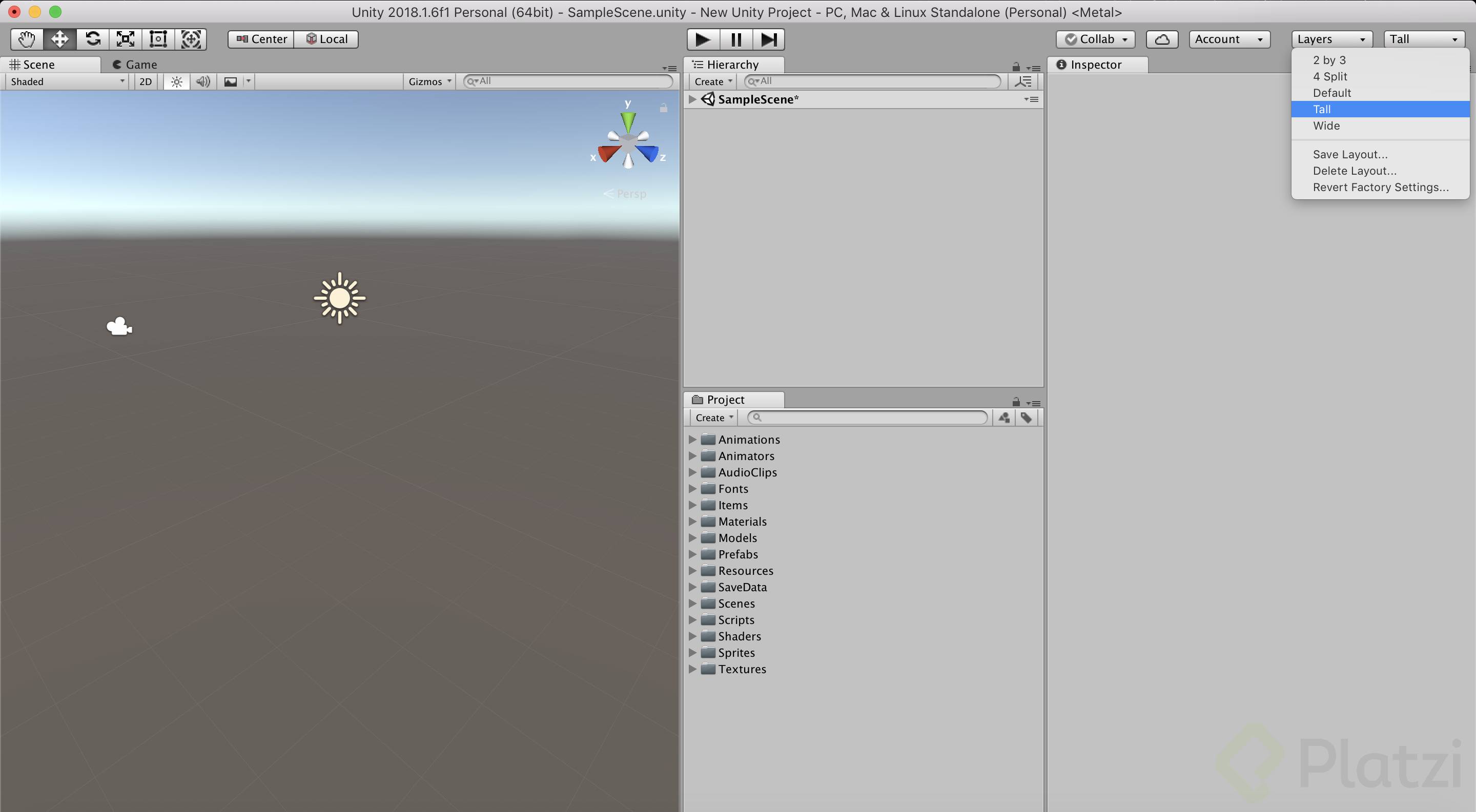Click the Step forward playback button
1476x812 pixels.
tap(768, 39)
